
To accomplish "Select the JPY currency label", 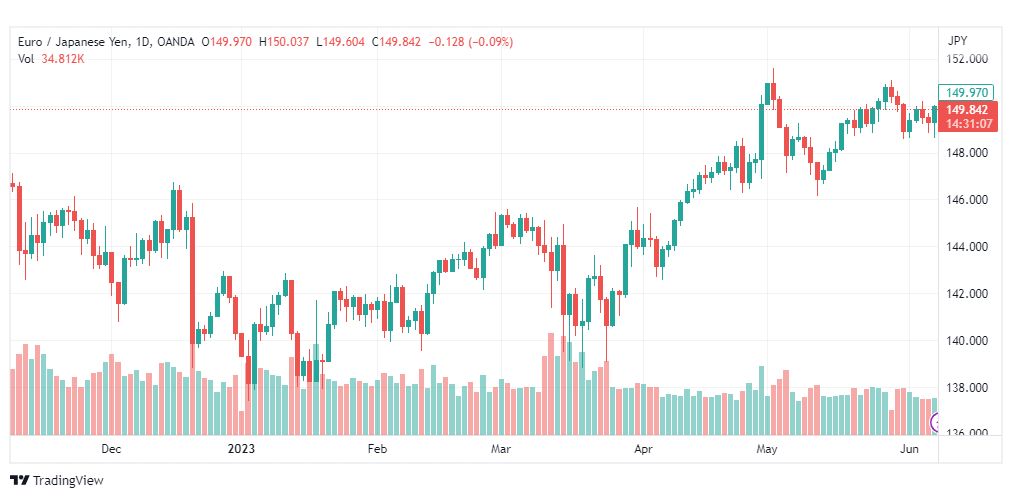I will (958, 41).
